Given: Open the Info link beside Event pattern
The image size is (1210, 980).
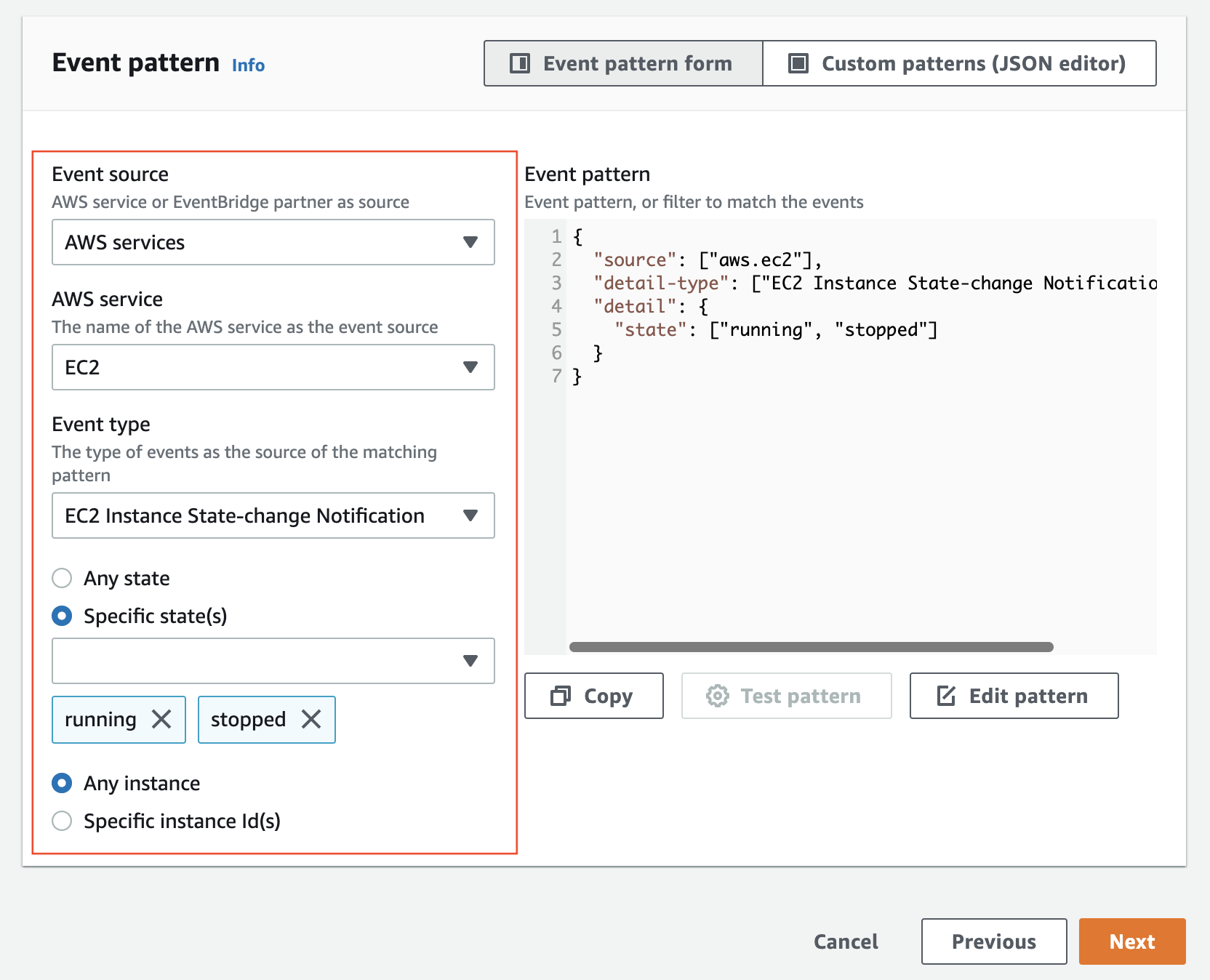Looking at the screenshot, I should point(248,65).
